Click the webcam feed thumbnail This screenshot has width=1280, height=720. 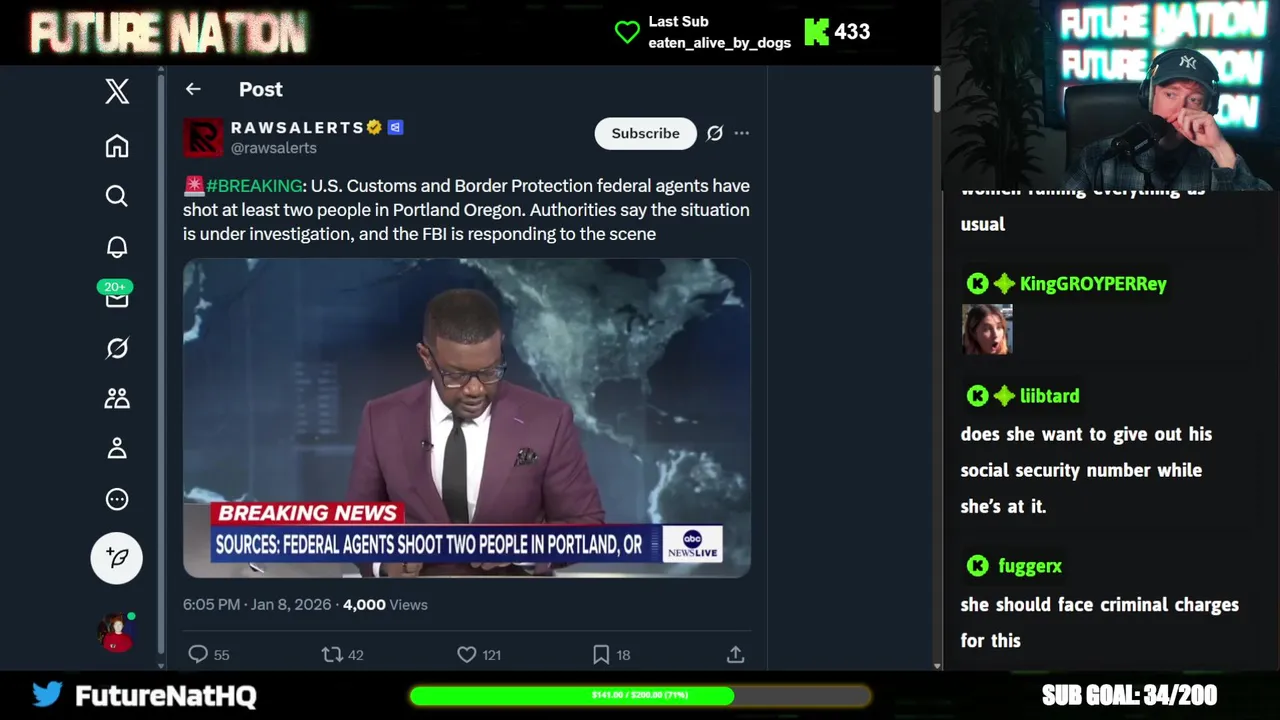(x=1110, y=95)
